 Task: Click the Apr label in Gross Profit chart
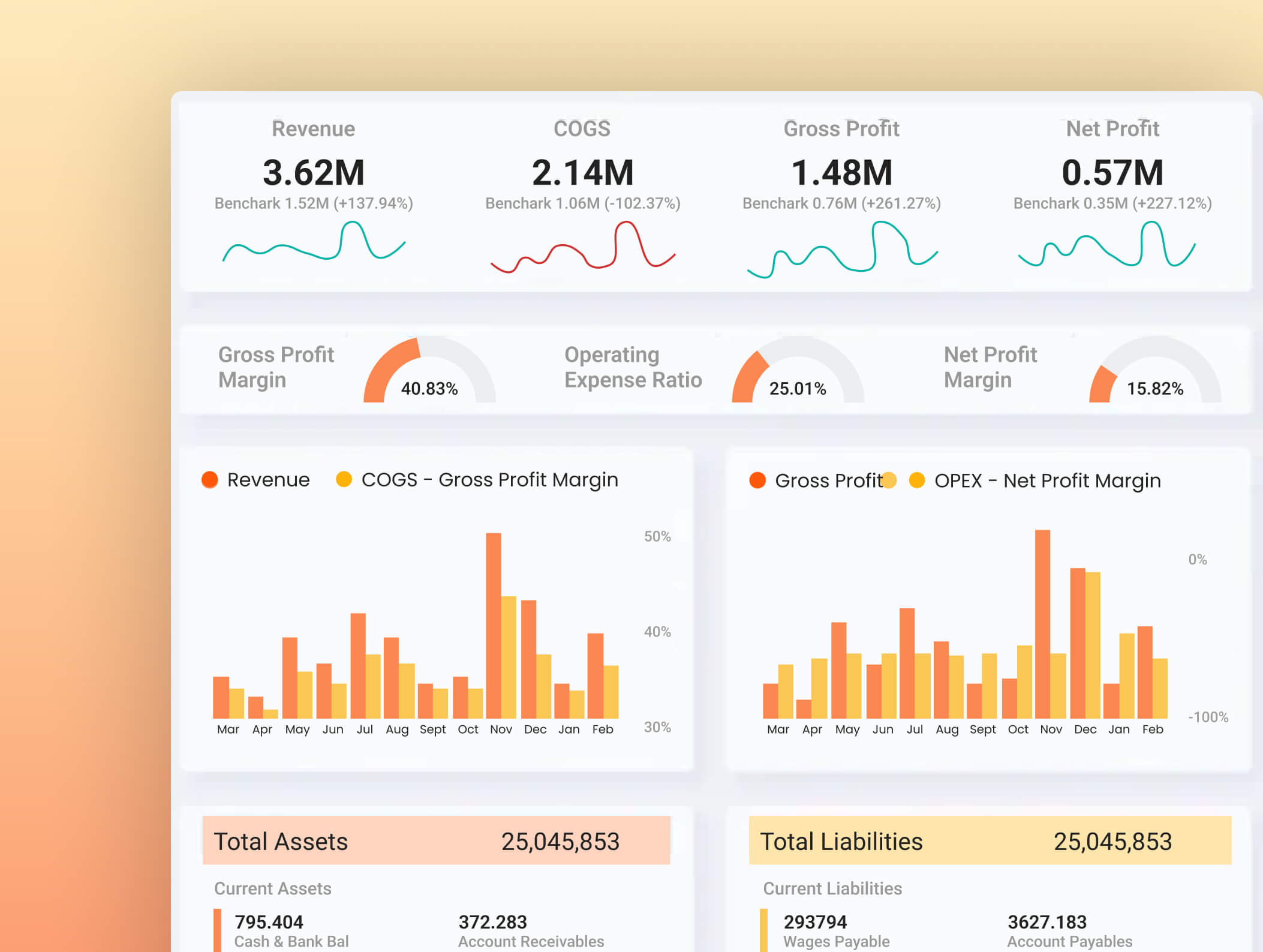[x=812, y=730]
